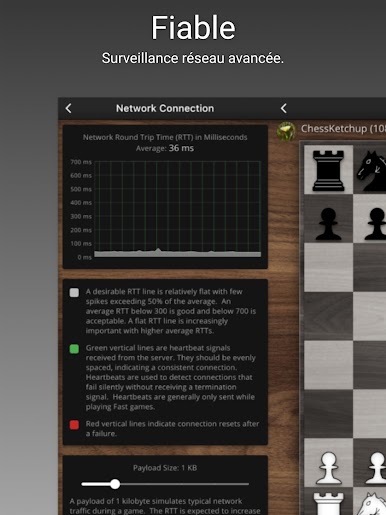Click the Network Connection title
This screenshot has width=386, height=515.
(x=165, y=108)
